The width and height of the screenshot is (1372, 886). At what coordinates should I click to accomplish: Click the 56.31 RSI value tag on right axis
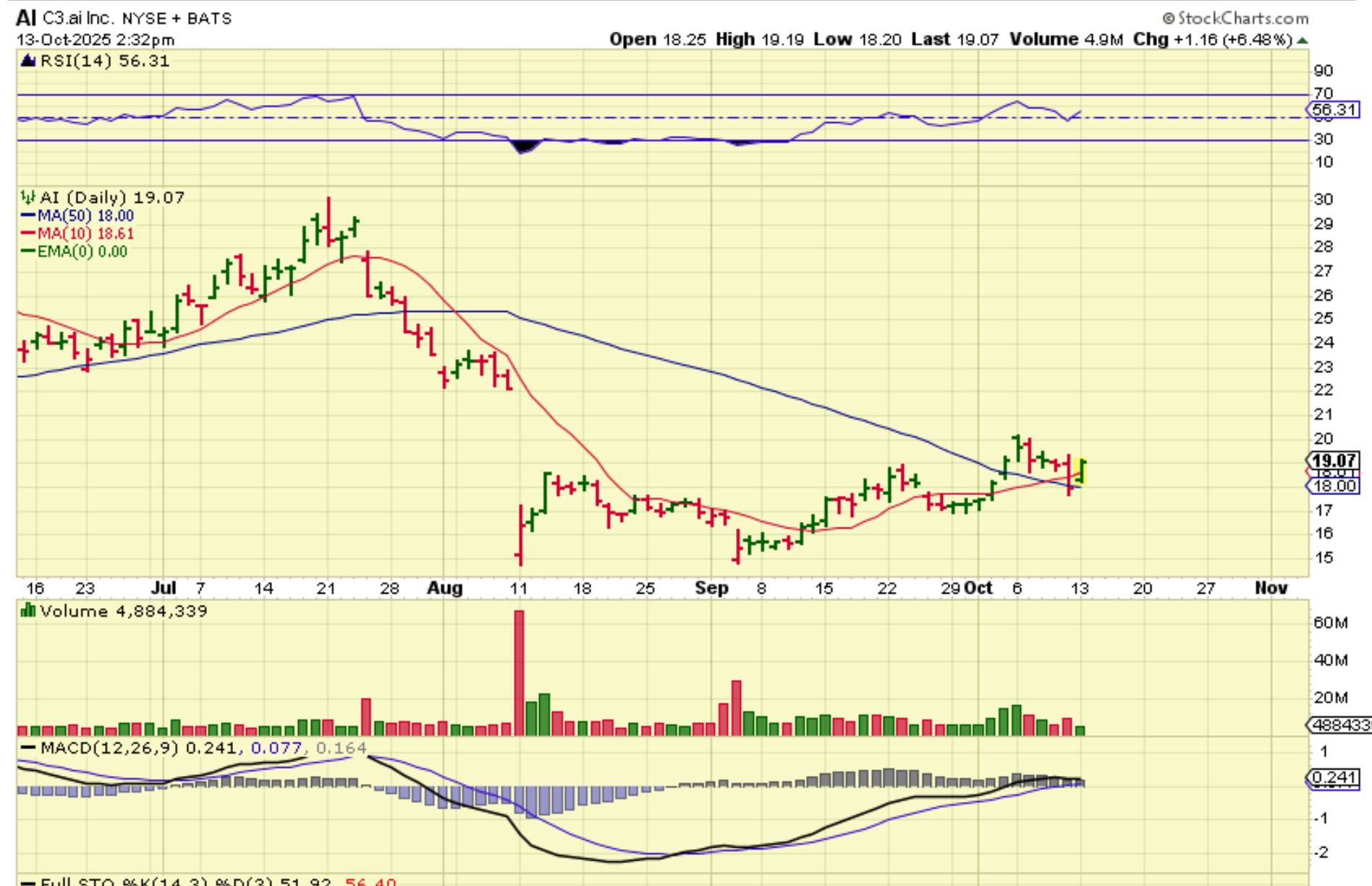[1334, 109]
